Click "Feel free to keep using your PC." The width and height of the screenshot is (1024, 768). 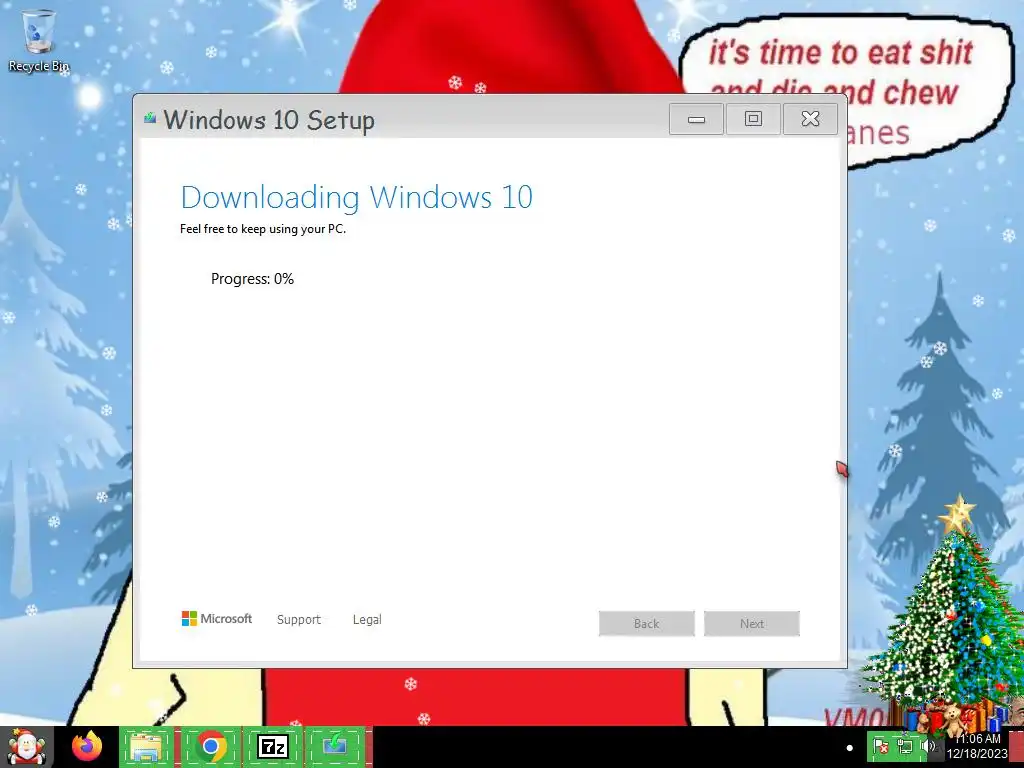point(263,229)
